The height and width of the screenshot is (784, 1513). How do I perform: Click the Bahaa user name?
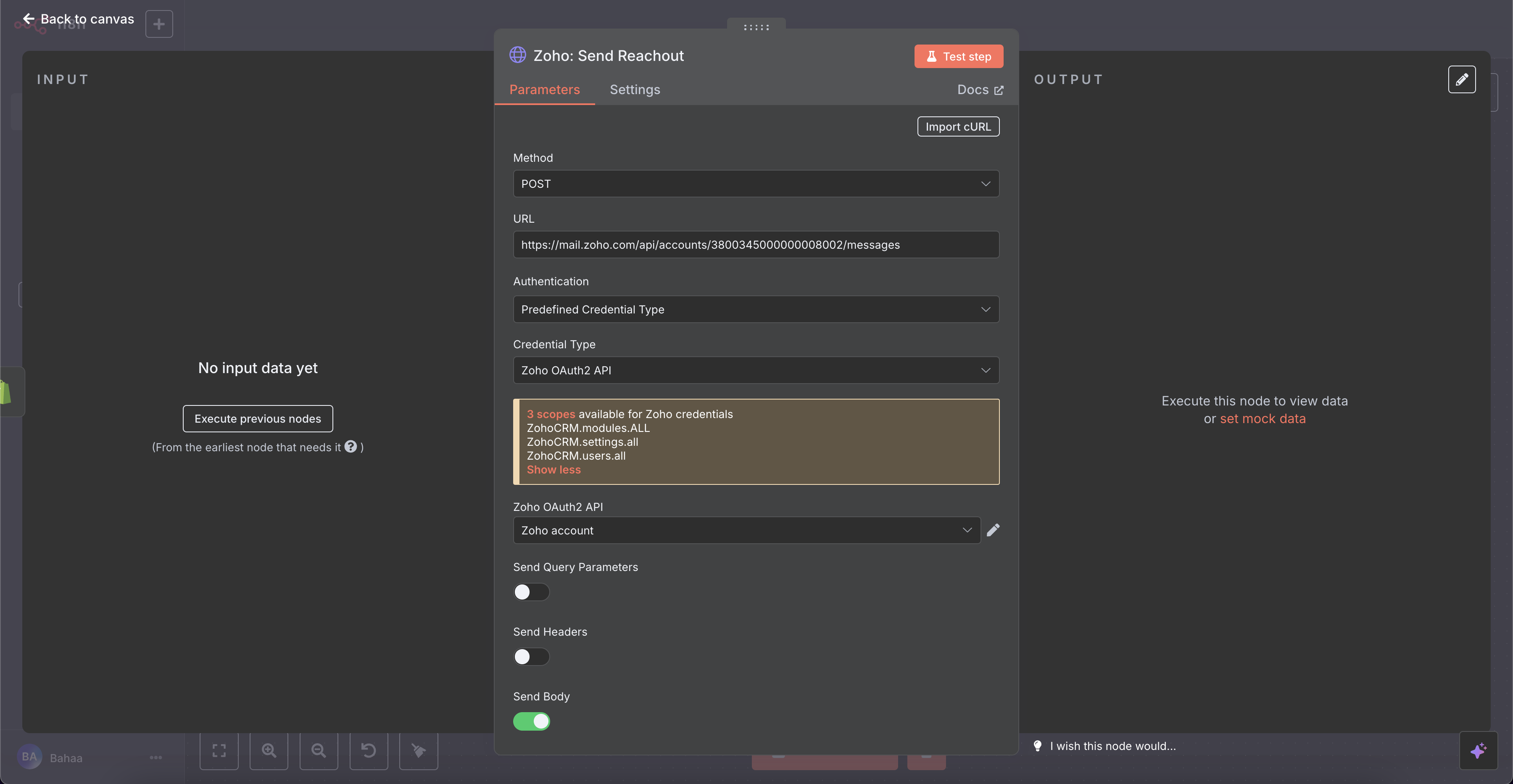(x=66, y=758)
